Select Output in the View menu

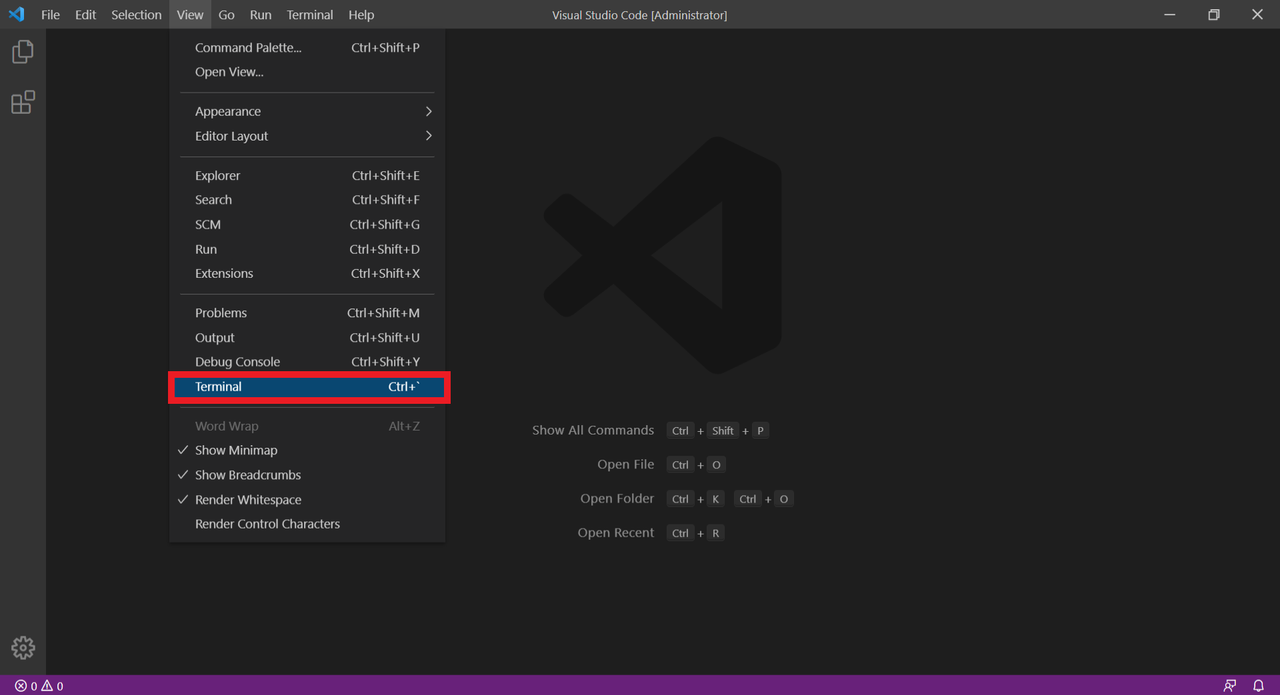click(307, 337)
